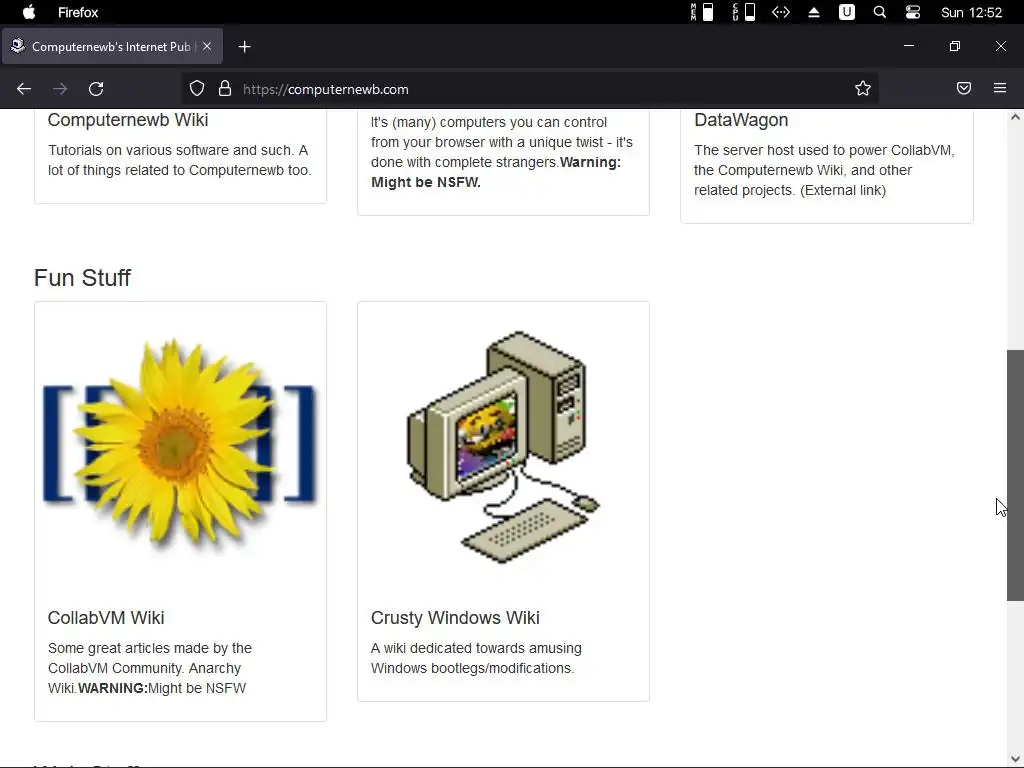The width and height of the screenshot is (1024, 768).
Task: Click the tracking protection shield icon
Action: [197, 89]
